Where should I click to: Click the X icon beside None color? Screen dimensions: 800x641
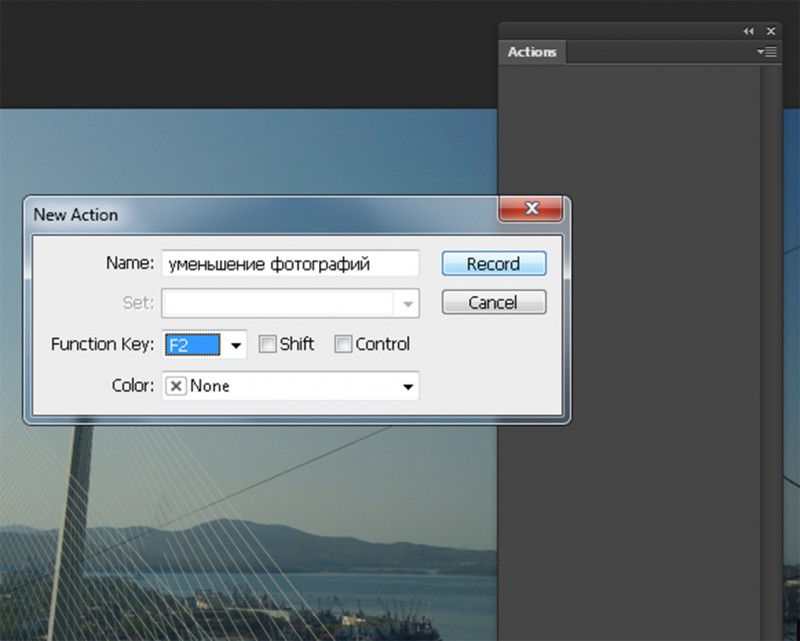[x=176, y=385]
